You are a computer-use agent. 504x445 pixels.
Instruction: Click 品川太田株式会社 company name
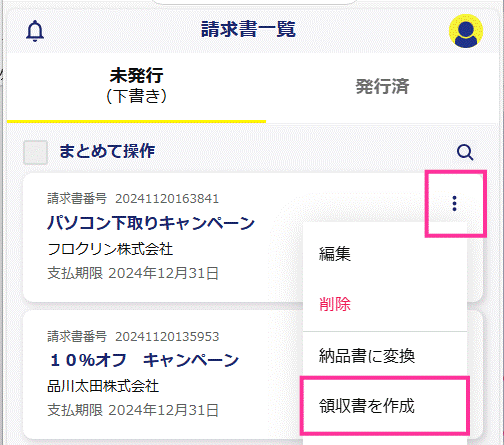pos(103,386)
